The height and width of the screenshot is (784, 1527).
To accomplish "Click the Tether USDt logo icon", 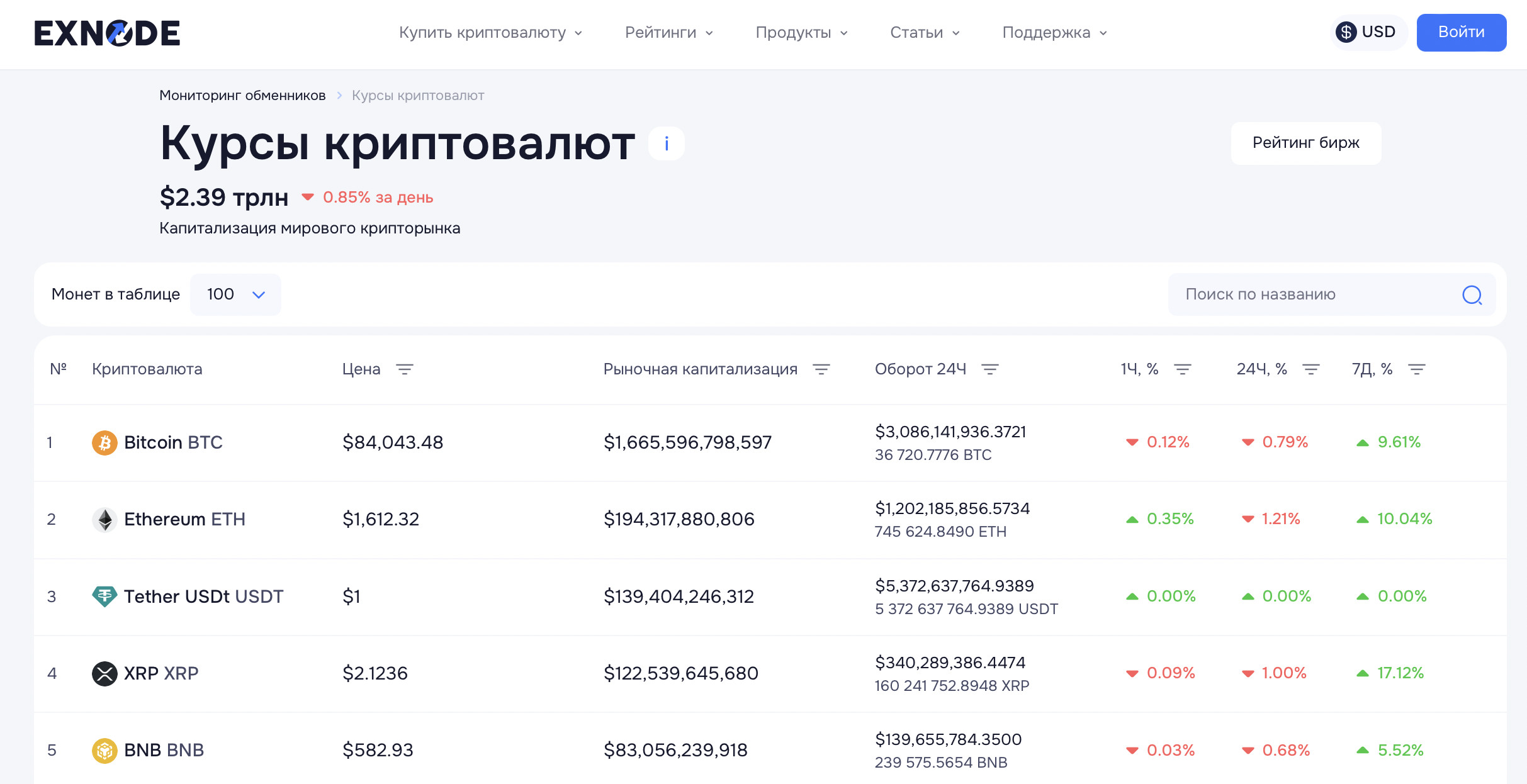I will [104, 596].
